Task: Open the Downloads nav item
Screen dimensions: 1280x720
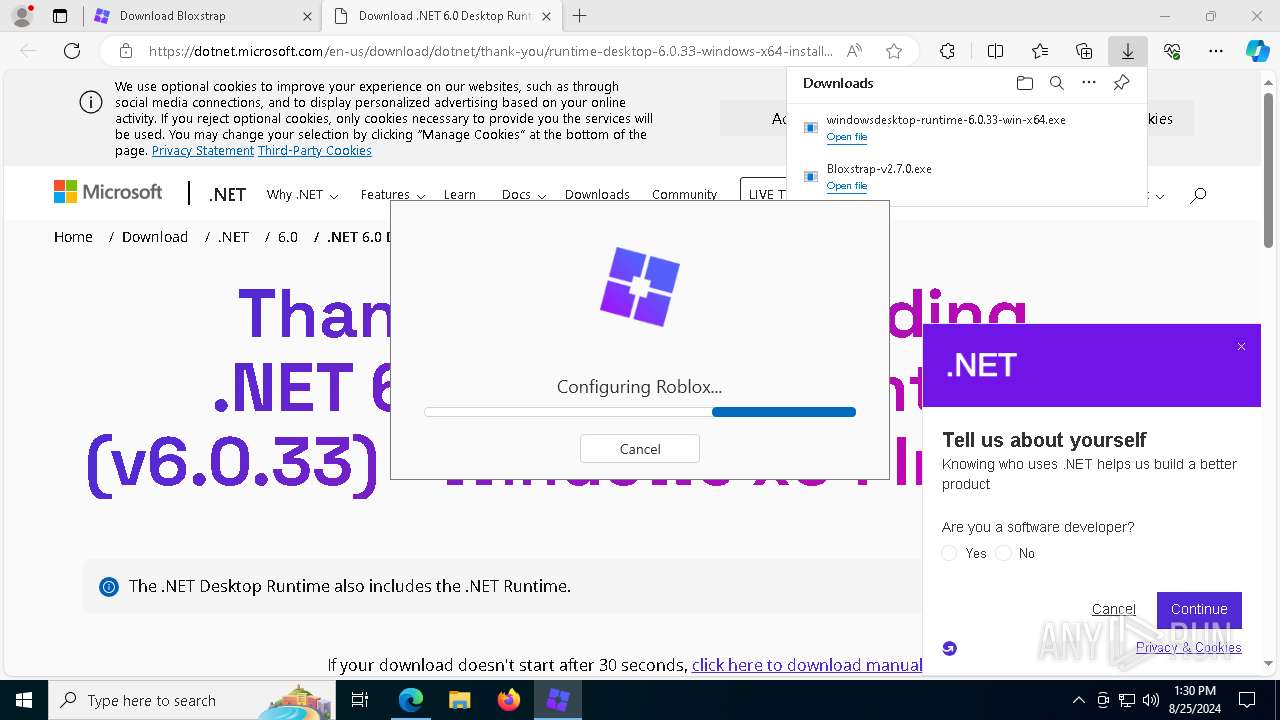Action: [x=597, y=195]
